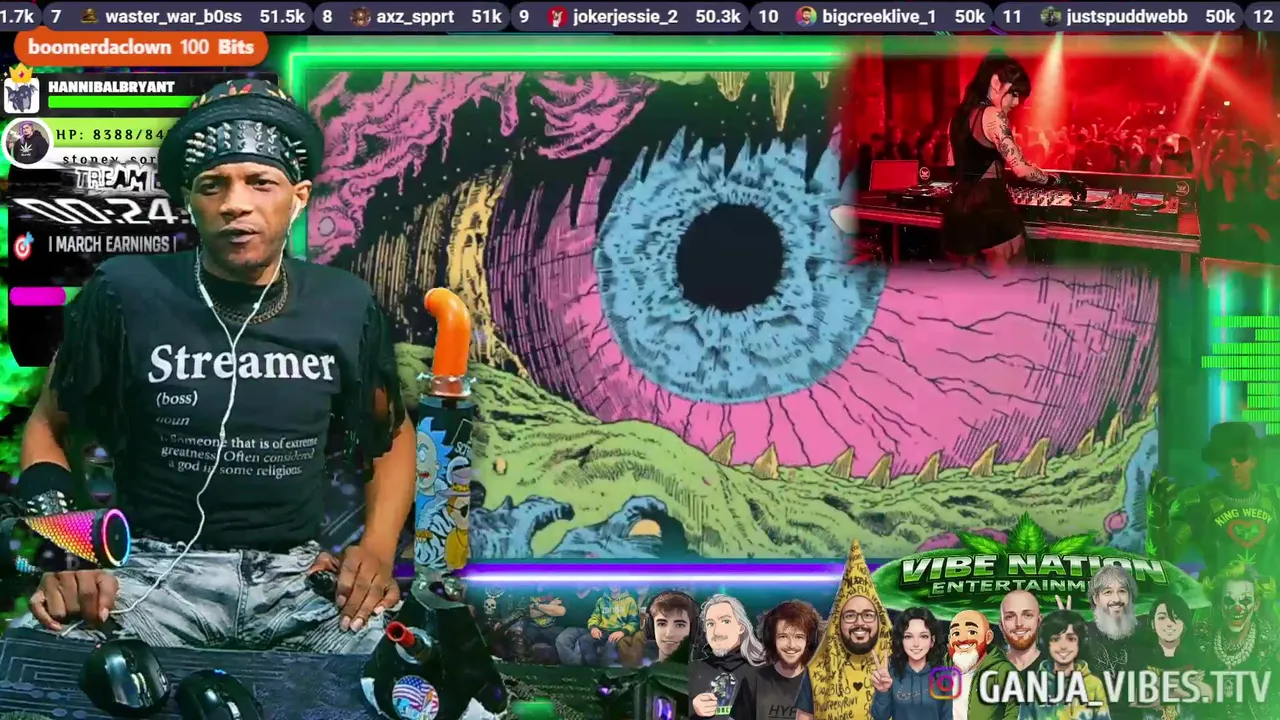Click the boomerdaclown 100 Bits alert
Viewport: 1280px width, 720px height.
(x=141, y=47)
